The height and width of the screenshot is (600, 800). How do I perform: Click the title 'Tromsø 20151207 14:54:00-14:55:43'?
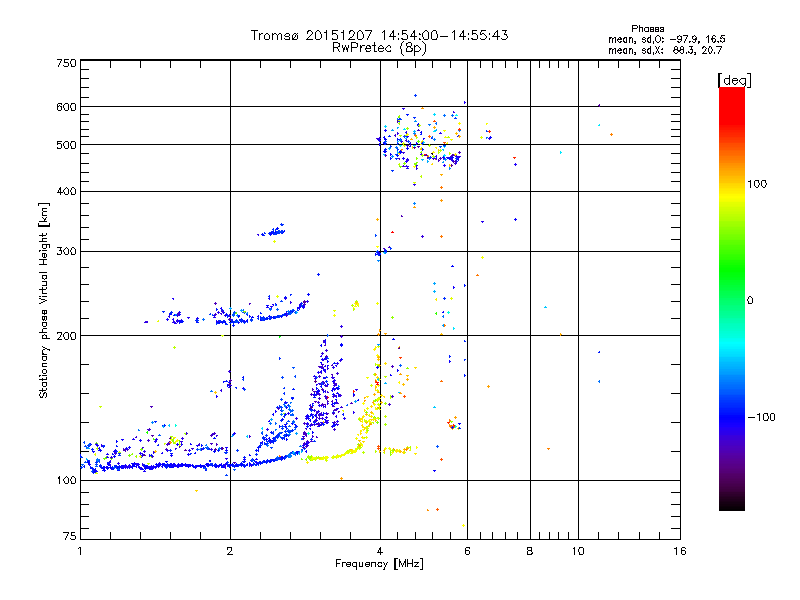pos(379,35)
